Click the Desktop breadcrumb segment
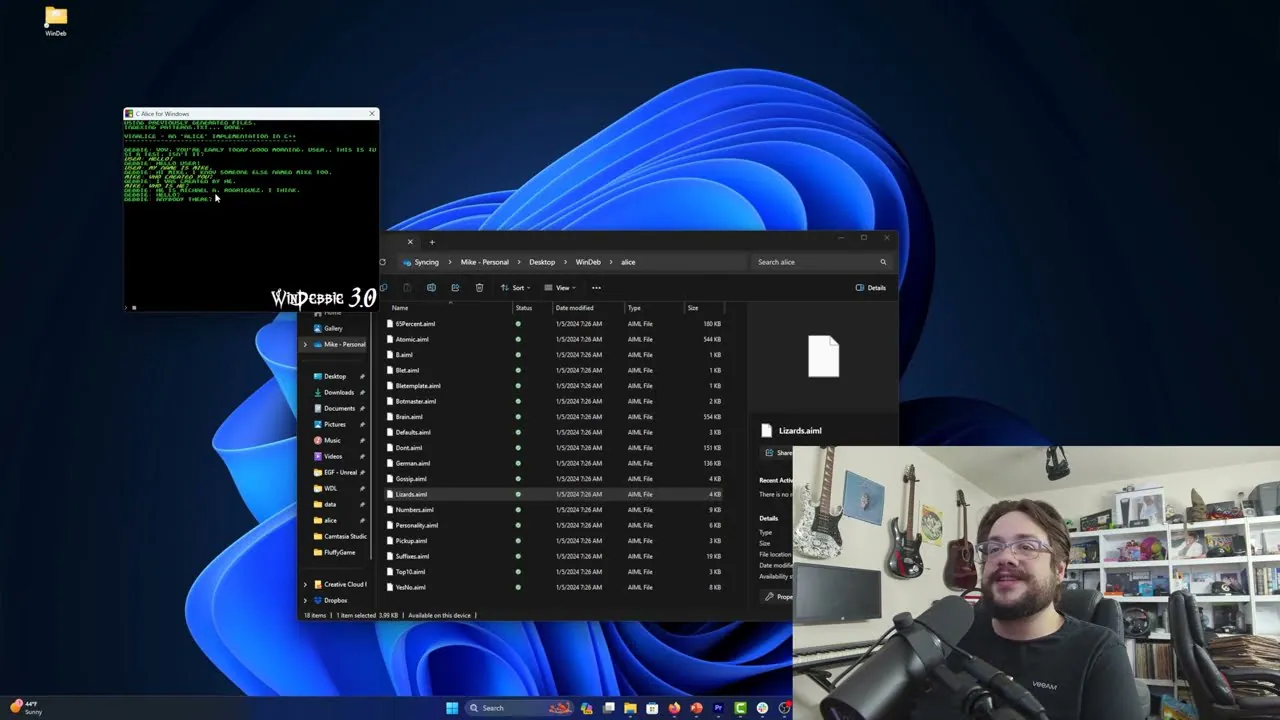 542,262
